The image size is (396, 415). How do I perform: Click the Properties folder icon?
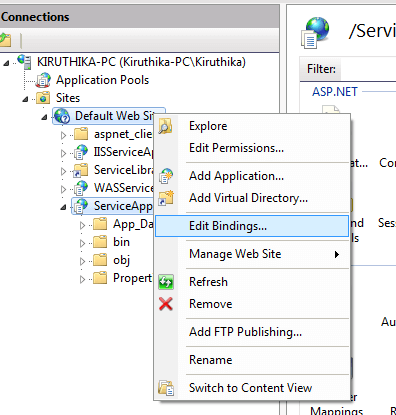[100, 278]
